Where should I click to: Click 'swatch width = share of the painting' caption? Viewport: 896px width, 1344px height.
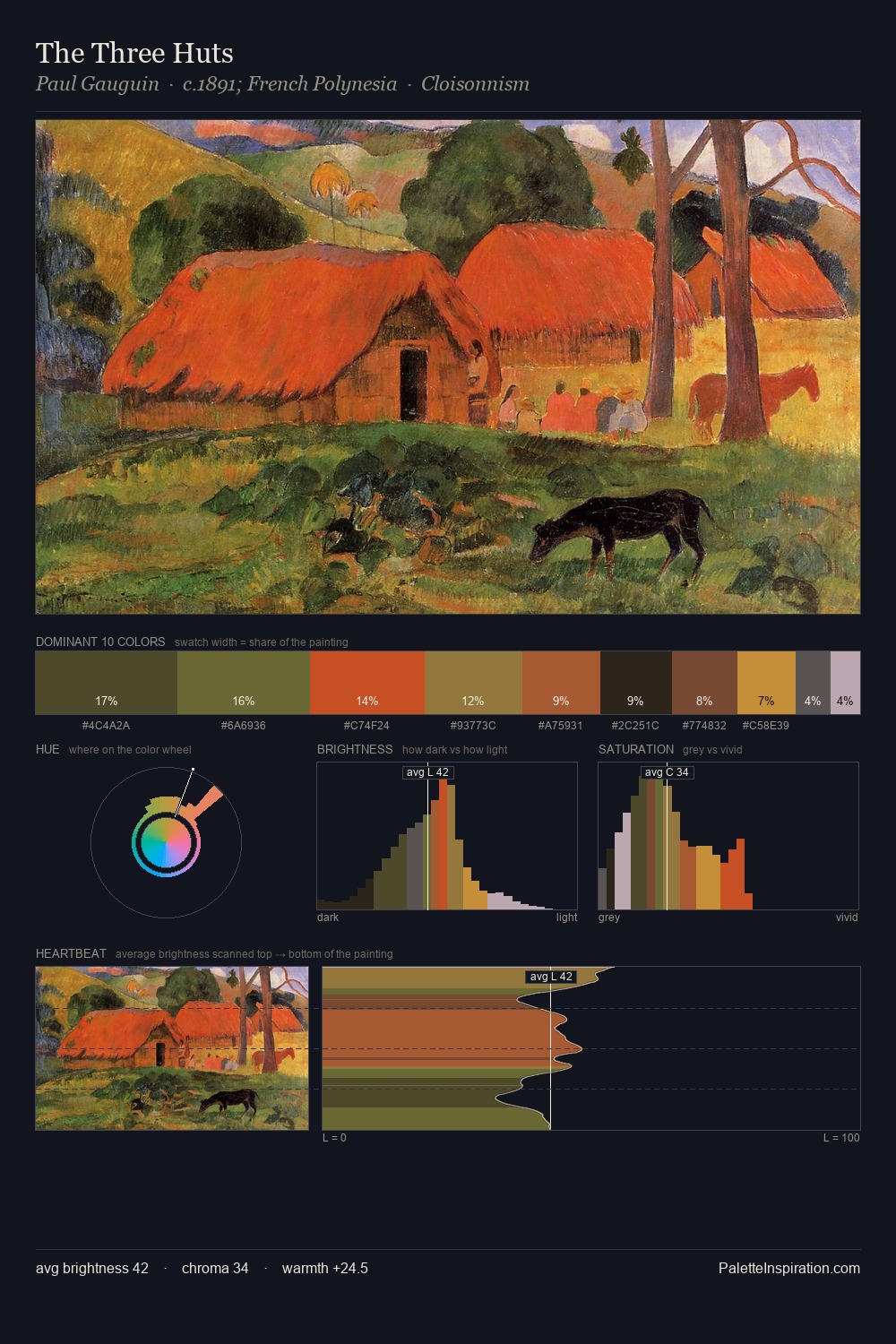coord(262,642)
